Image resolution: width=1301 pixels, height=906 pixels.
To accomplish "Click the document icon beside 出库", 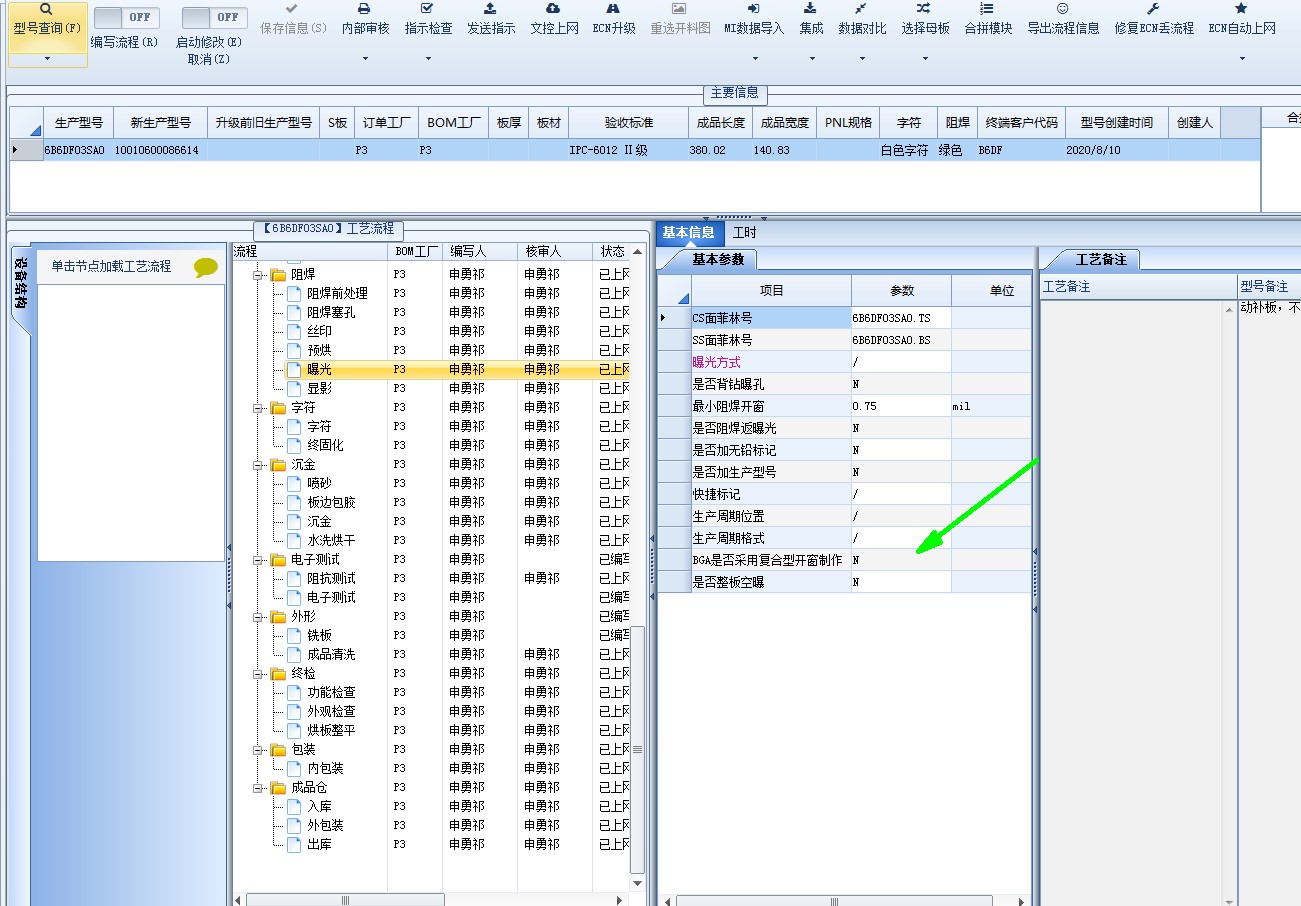I will pos(294,844).
